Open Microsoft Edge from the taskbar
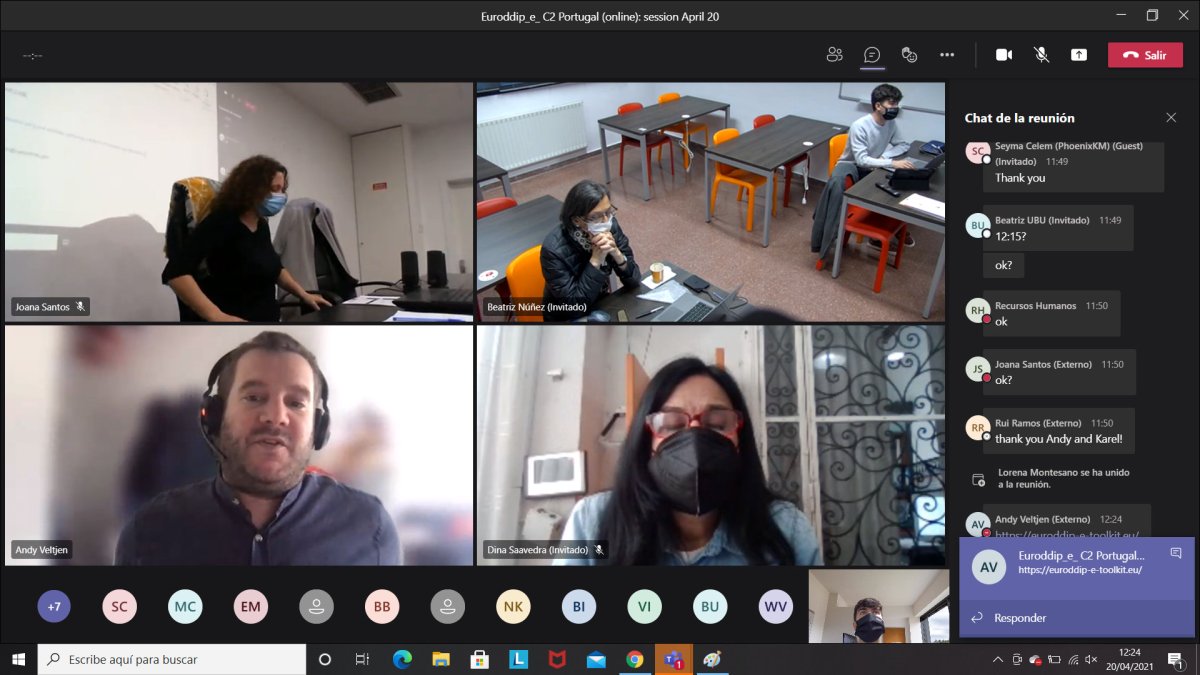The width and height of the screenshot is (1200, 675). 402,660
